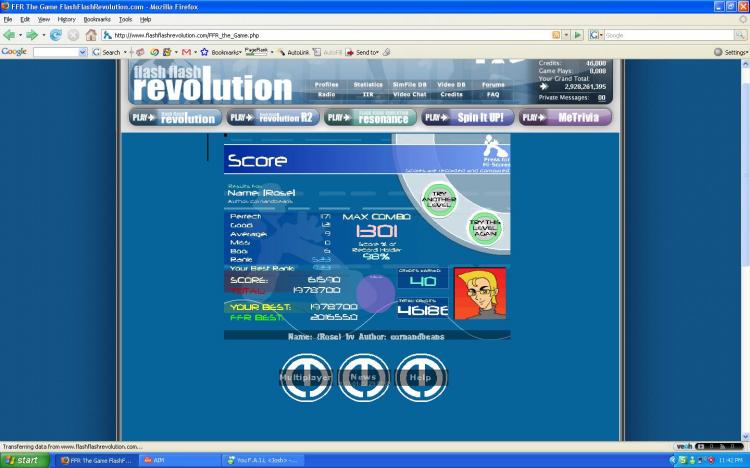Viewport: 750px width, 468px height.
Task: Reload the page with the Refresh icon
Action: pos(55,35)
